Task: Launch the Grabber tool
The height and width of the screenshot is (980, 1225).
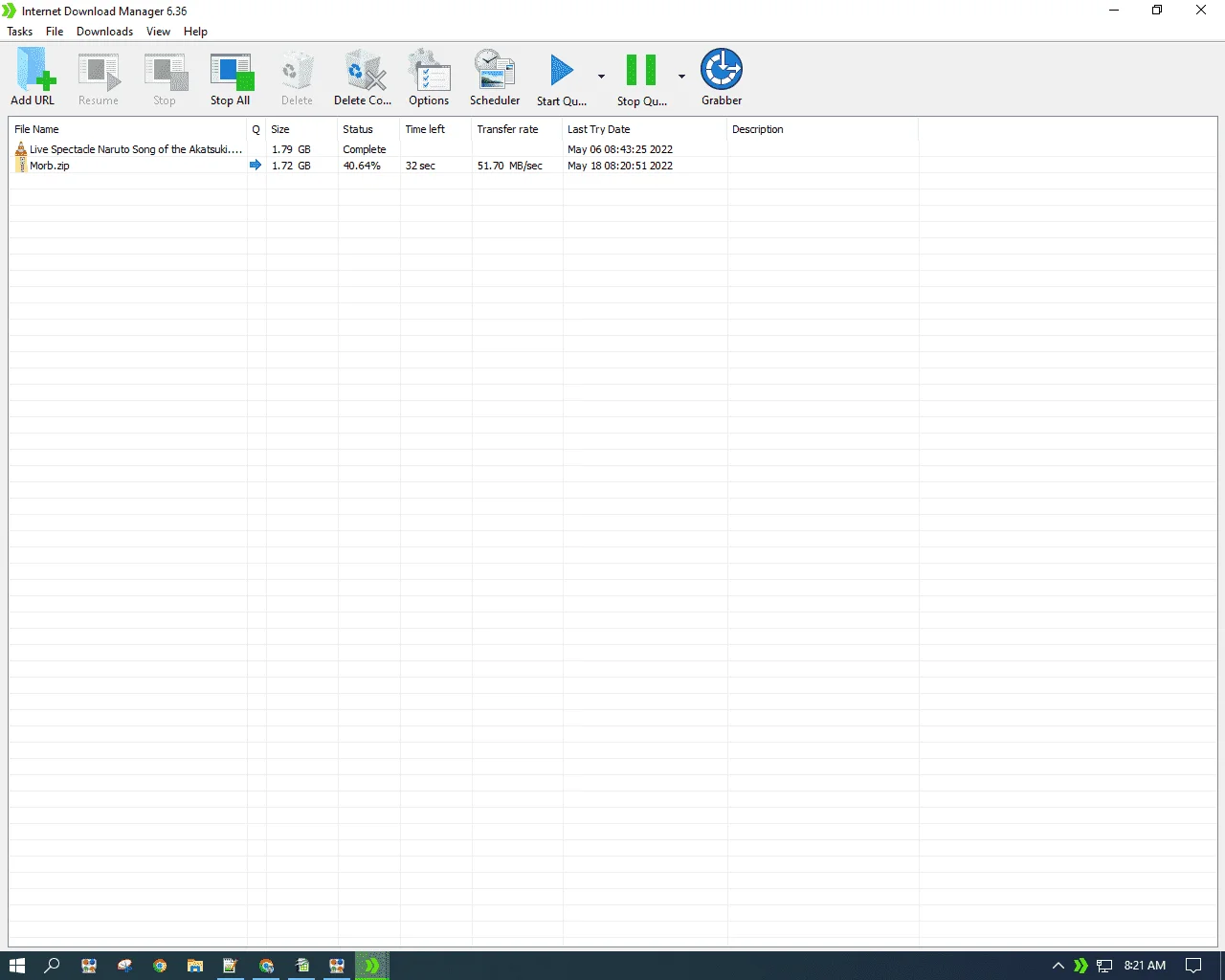Action: [722, 77]
